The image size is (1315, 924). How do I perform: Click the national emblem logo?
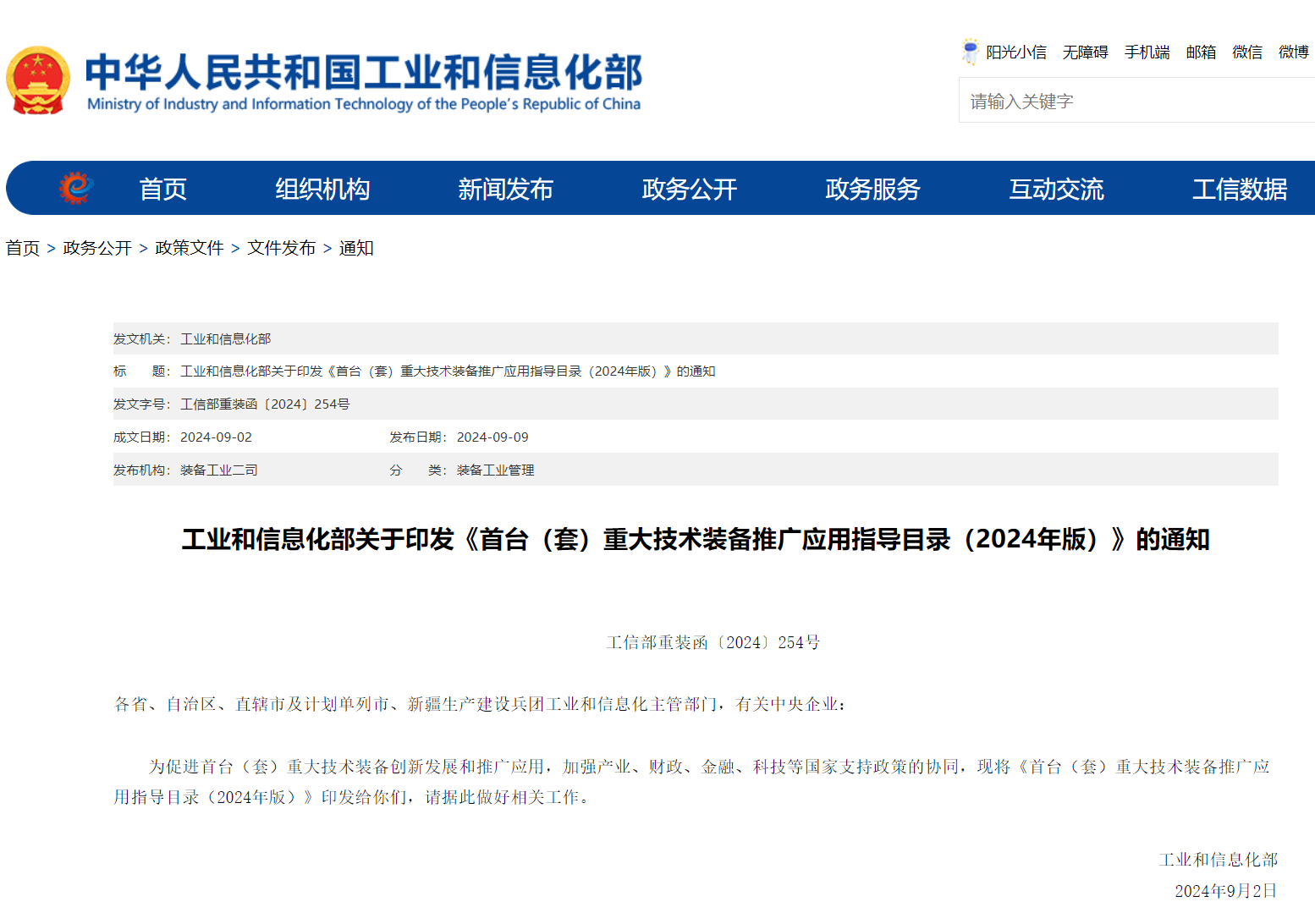[38, 80]
